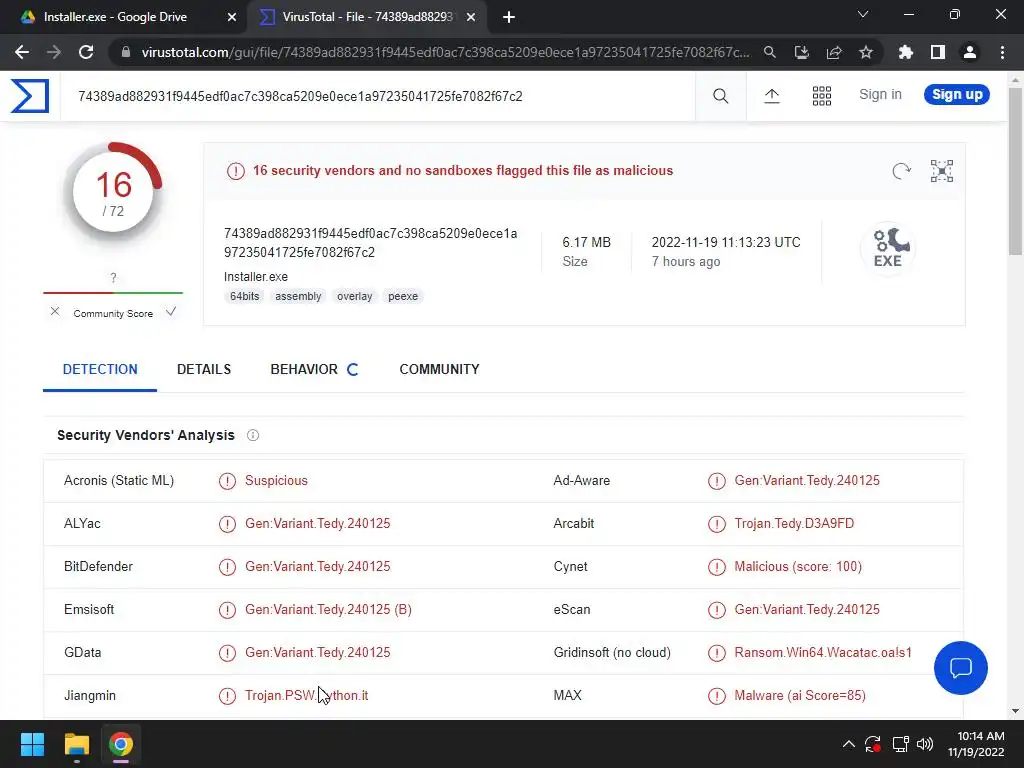Click the volume icon in system tray
The width and height of the screenshot is (1024, 768).
pyautogui.click(x=925, y=744)
